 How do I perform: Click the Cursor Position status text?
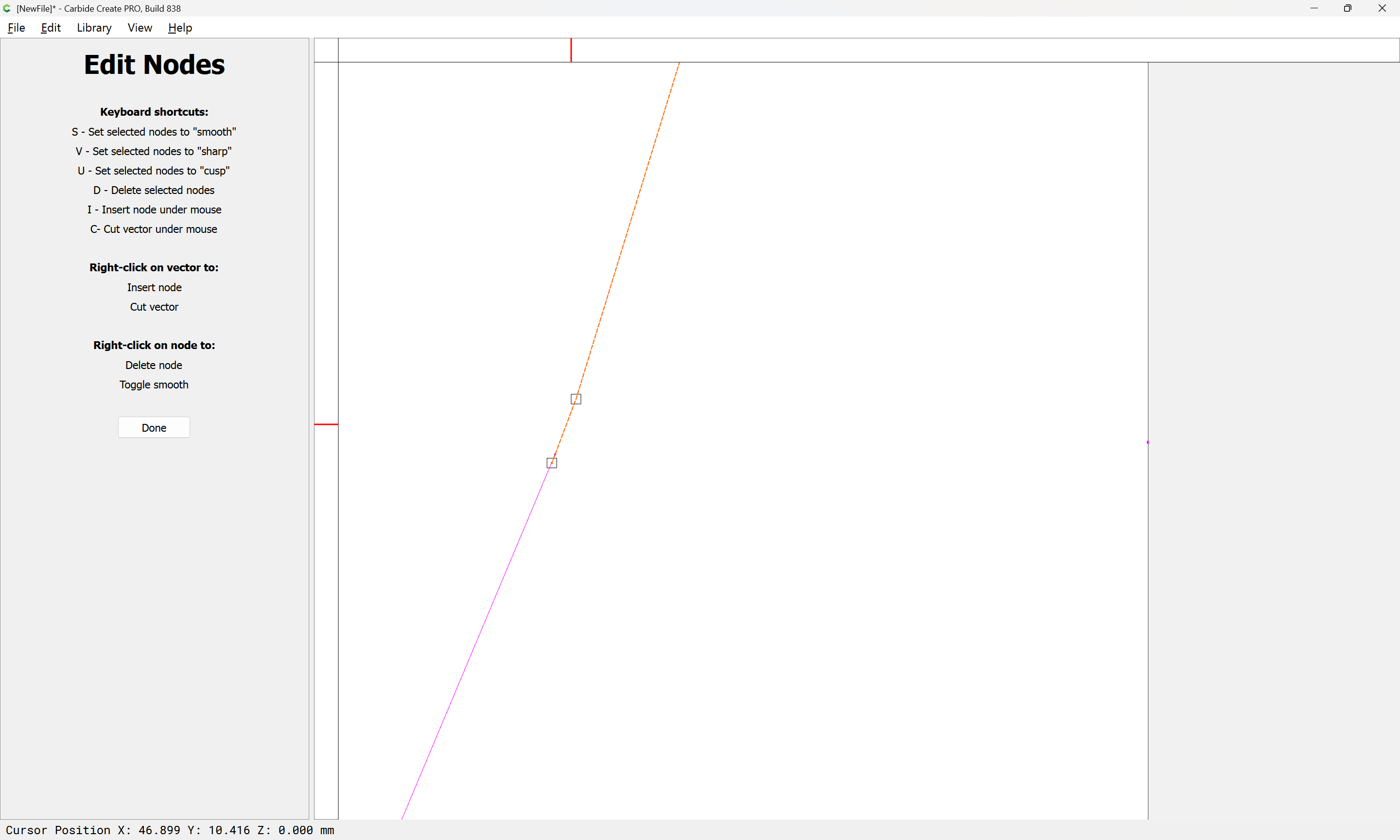click(x=170, y=830)
